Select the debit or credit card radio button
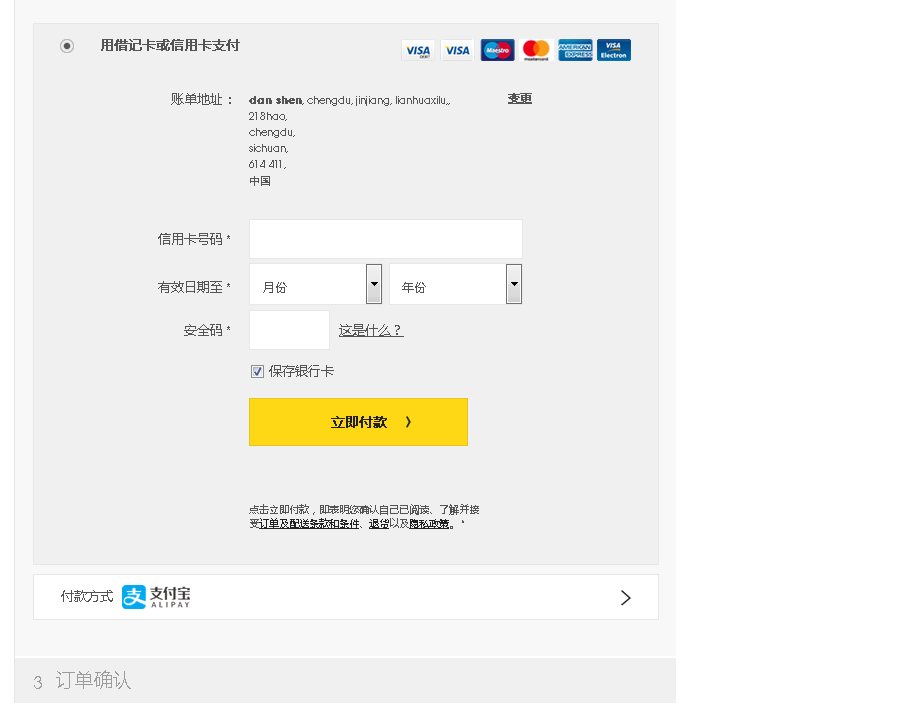 point(67,46)
